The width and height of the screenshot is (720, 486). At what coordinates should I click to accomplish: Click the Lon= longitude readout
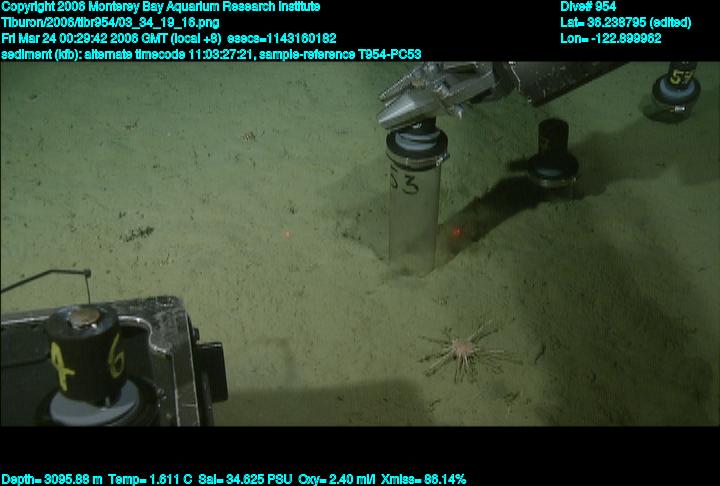pyautogui.click(x=611, y=38)
